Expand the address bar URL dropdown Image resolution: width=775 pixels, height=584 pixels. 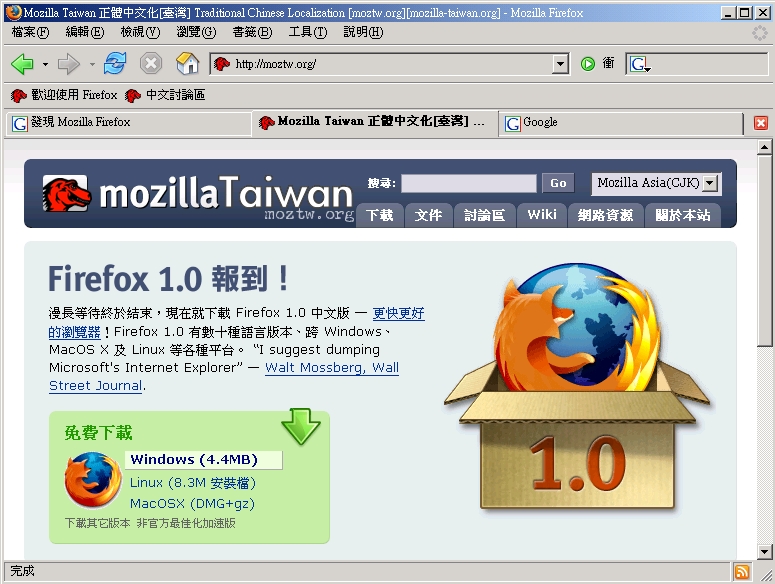point(560,64)
